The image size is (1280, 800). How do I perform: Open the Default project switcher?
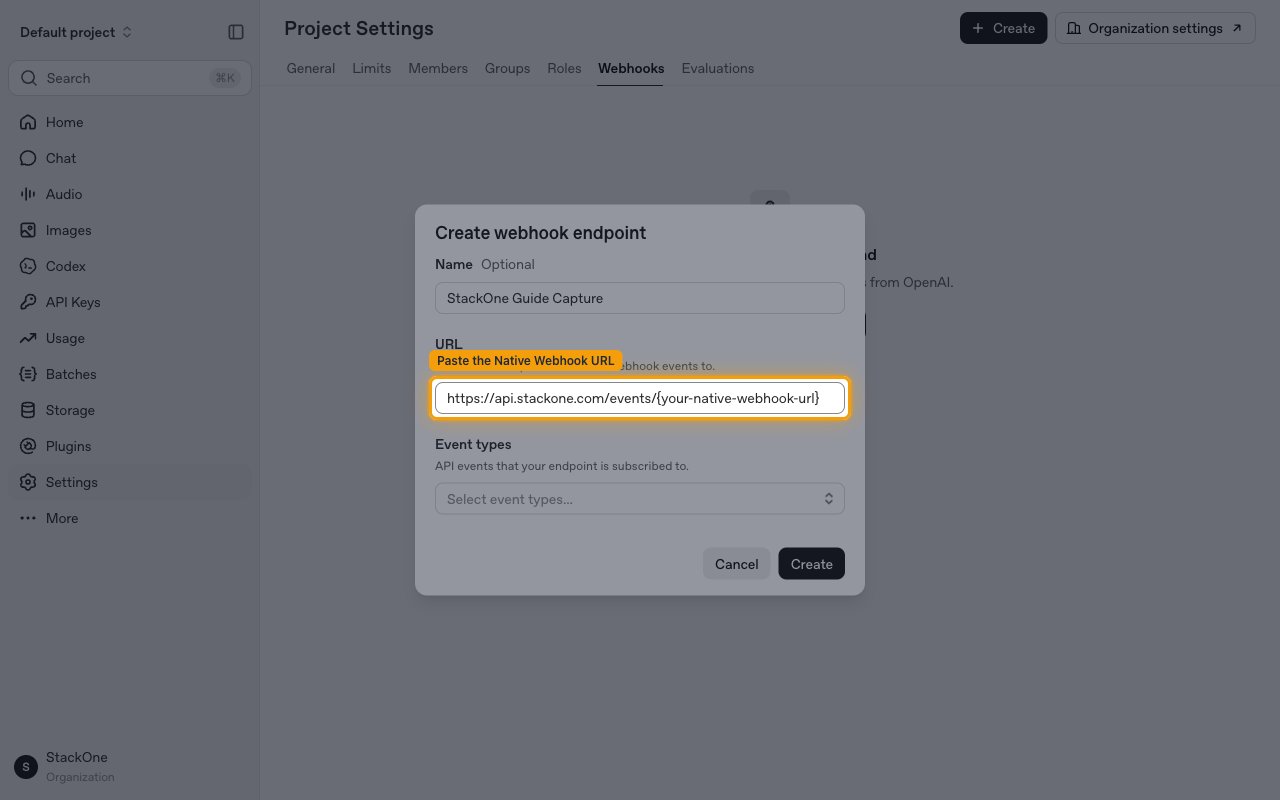(x=76, y=32)
